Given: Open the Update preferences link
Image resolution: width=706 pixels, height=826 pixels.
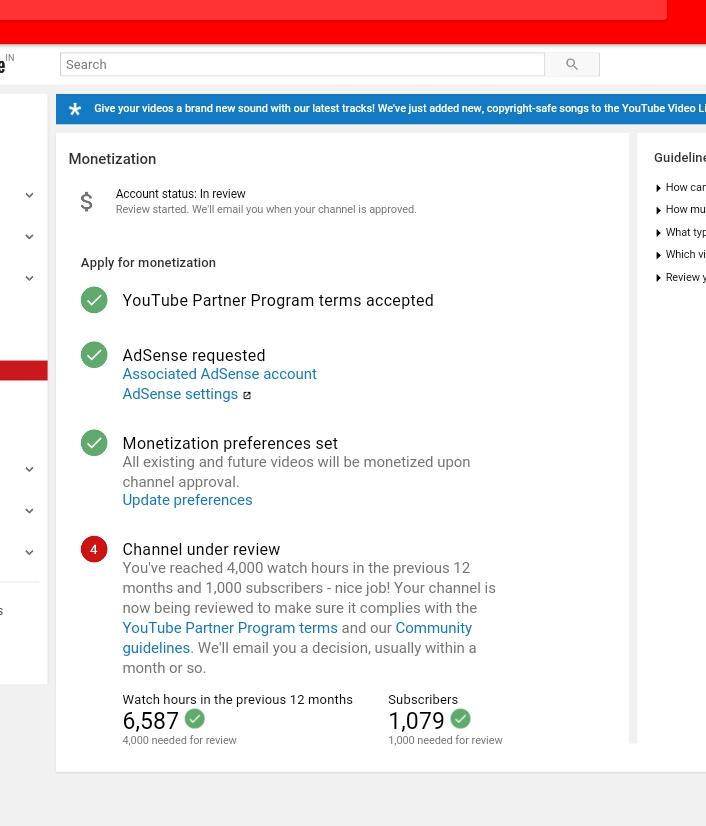Looking at the screenshot, I should coord(187,500).
